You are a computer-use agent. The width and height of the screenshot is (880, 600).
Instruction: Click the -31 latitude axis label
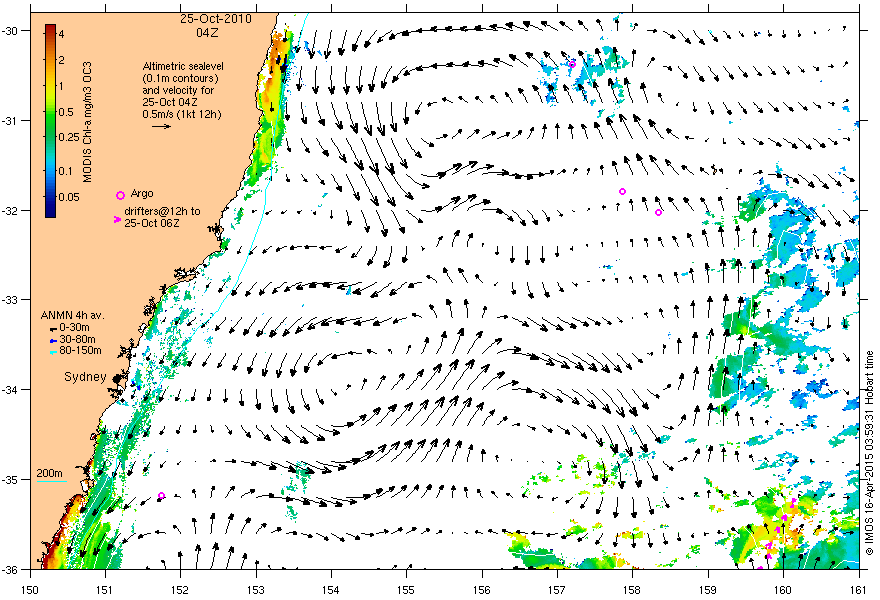8,121
